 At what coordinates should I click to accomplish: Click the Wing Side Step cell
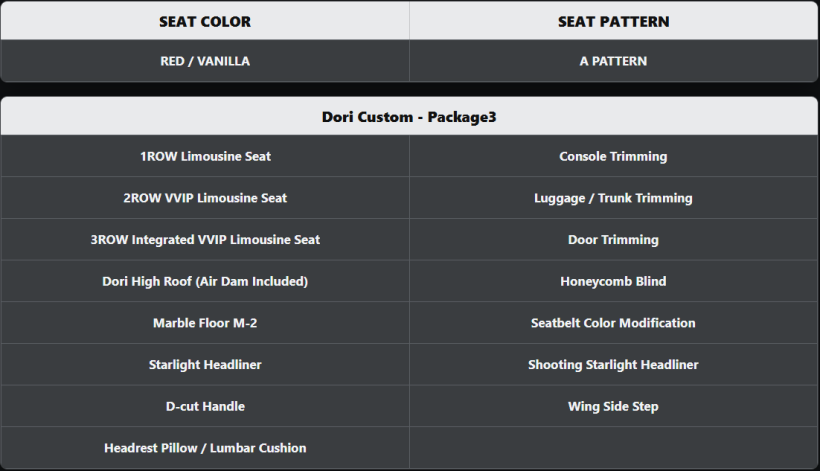613,406
